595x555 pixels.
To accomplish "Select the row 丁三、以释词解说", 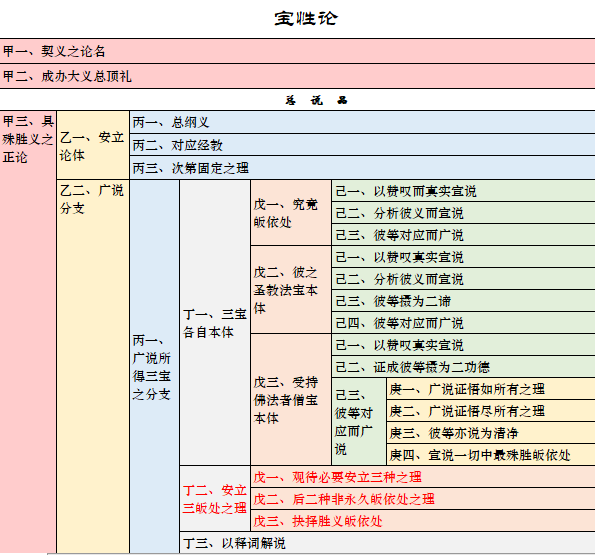I will click(x=387, y=543).
